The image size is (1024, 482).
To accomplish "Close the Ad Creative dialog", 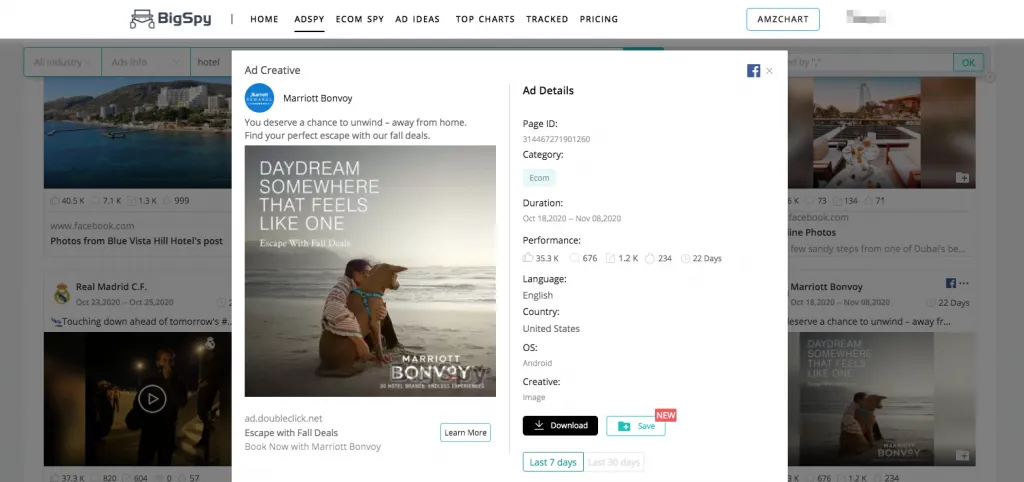I will (769, 71).
